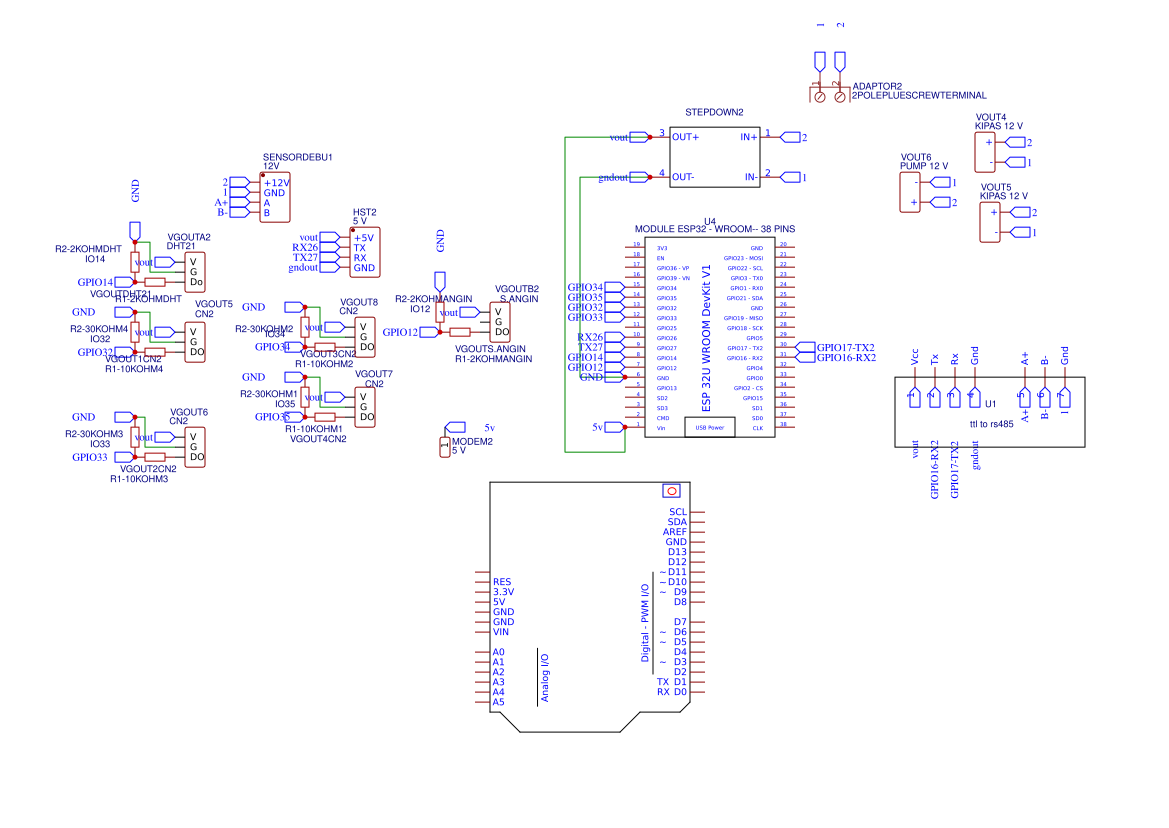
Task: Click the D13 pin on Arduino
Action: (x=678, y=552)
